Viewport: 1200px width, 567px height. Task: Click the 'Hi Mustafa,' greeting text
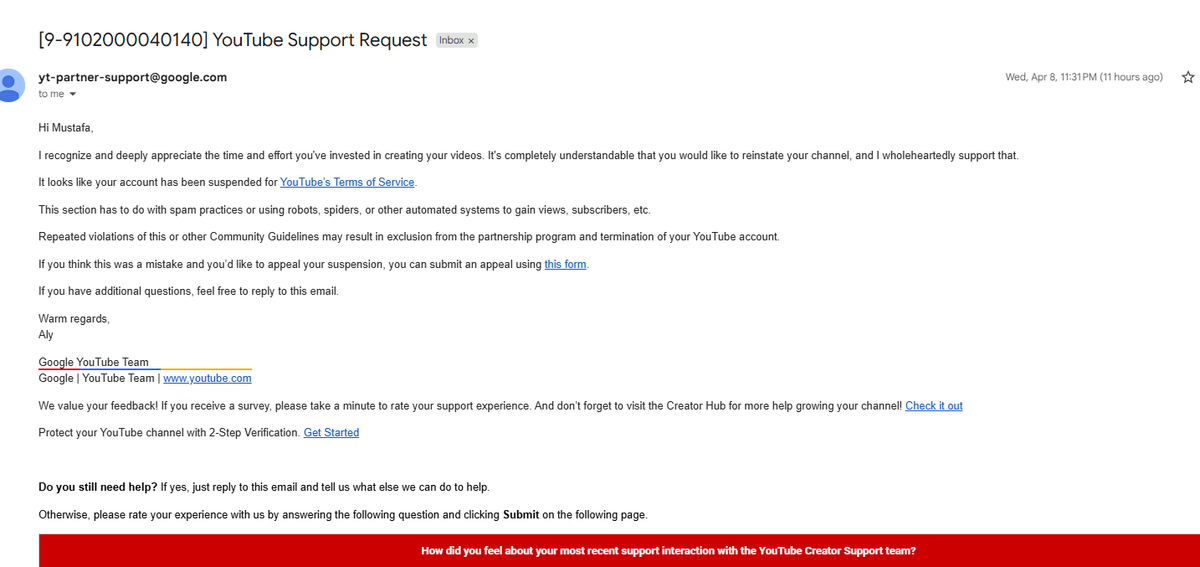click(x=65, y=128)
